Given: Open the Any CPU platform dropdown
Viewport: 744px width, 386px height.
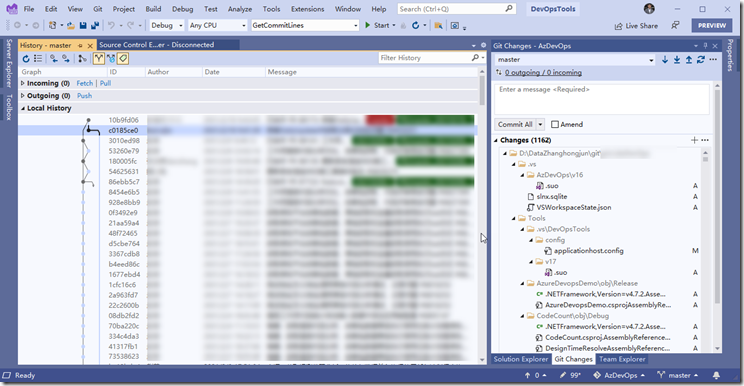Looking at the screenshot, I should 217,25.
